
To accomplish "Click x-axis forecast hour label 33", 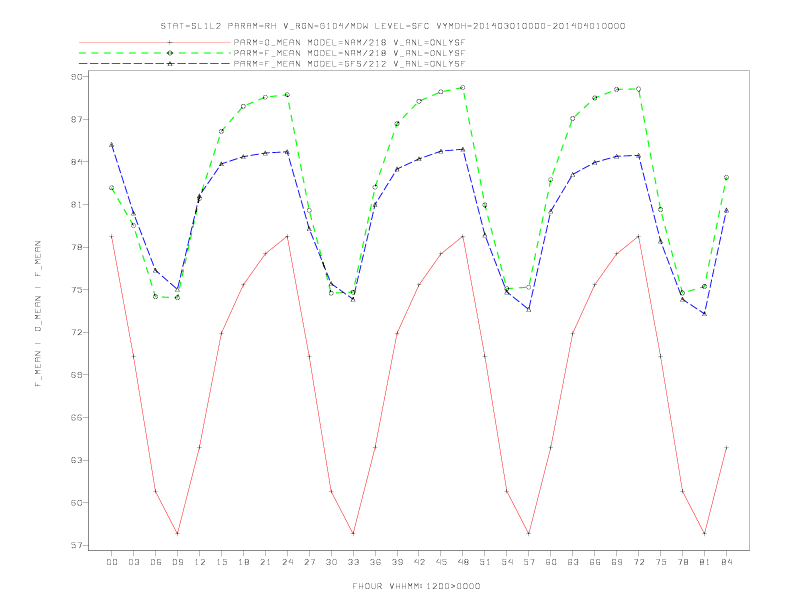I will point(353,562).
